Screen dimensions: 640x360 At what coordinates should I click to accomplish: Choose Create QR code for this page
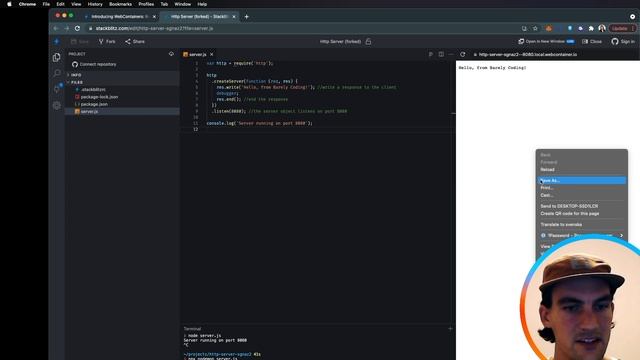tap(582, 213)
